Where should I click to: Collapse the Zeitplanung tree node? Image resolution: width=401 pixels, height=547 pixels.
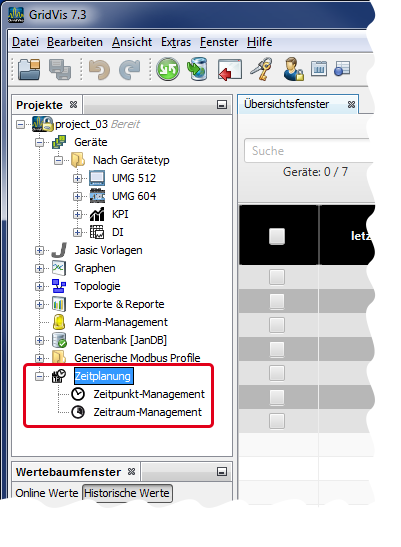click(x=39, y=376)
